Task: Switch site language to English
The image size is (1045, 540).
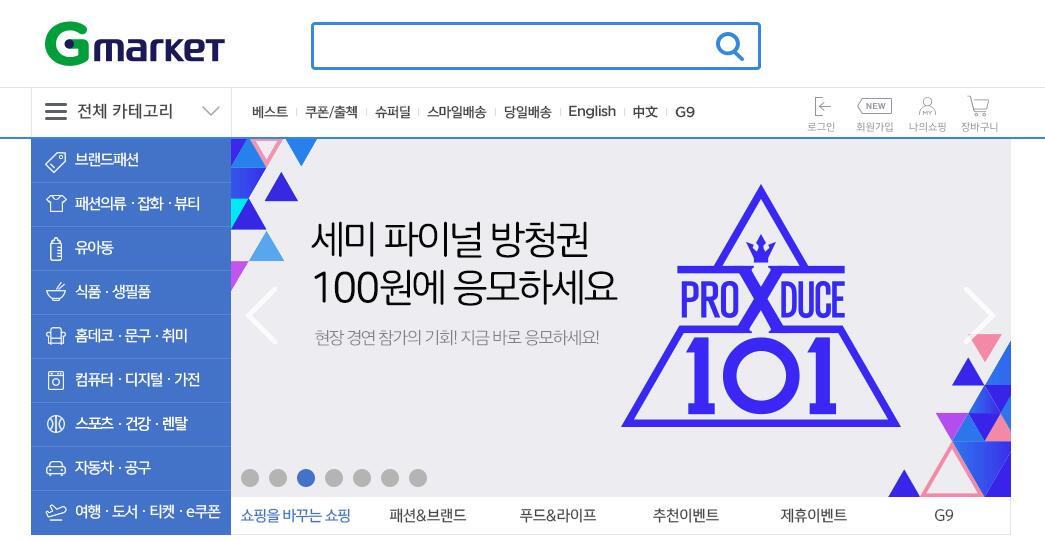Action: (592, 111)
